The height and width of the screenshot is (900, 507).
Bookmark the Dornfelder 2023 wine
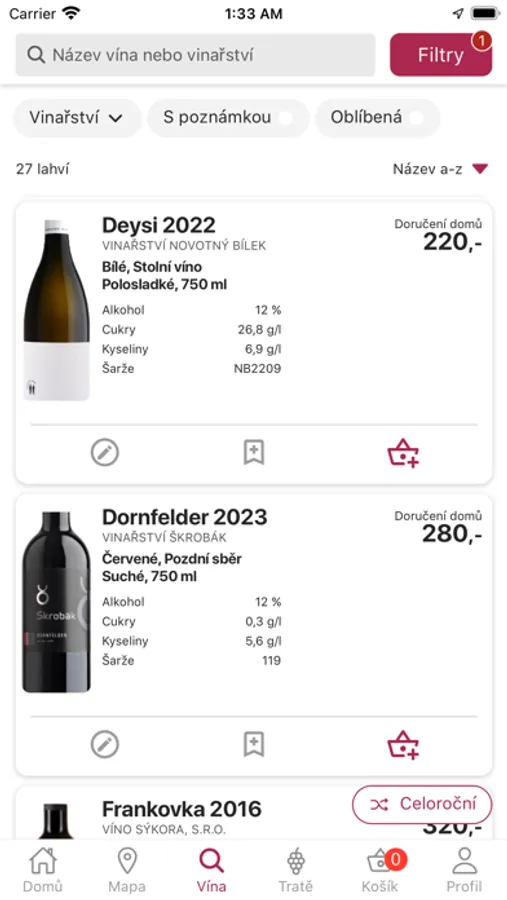[x=254, y=744]
